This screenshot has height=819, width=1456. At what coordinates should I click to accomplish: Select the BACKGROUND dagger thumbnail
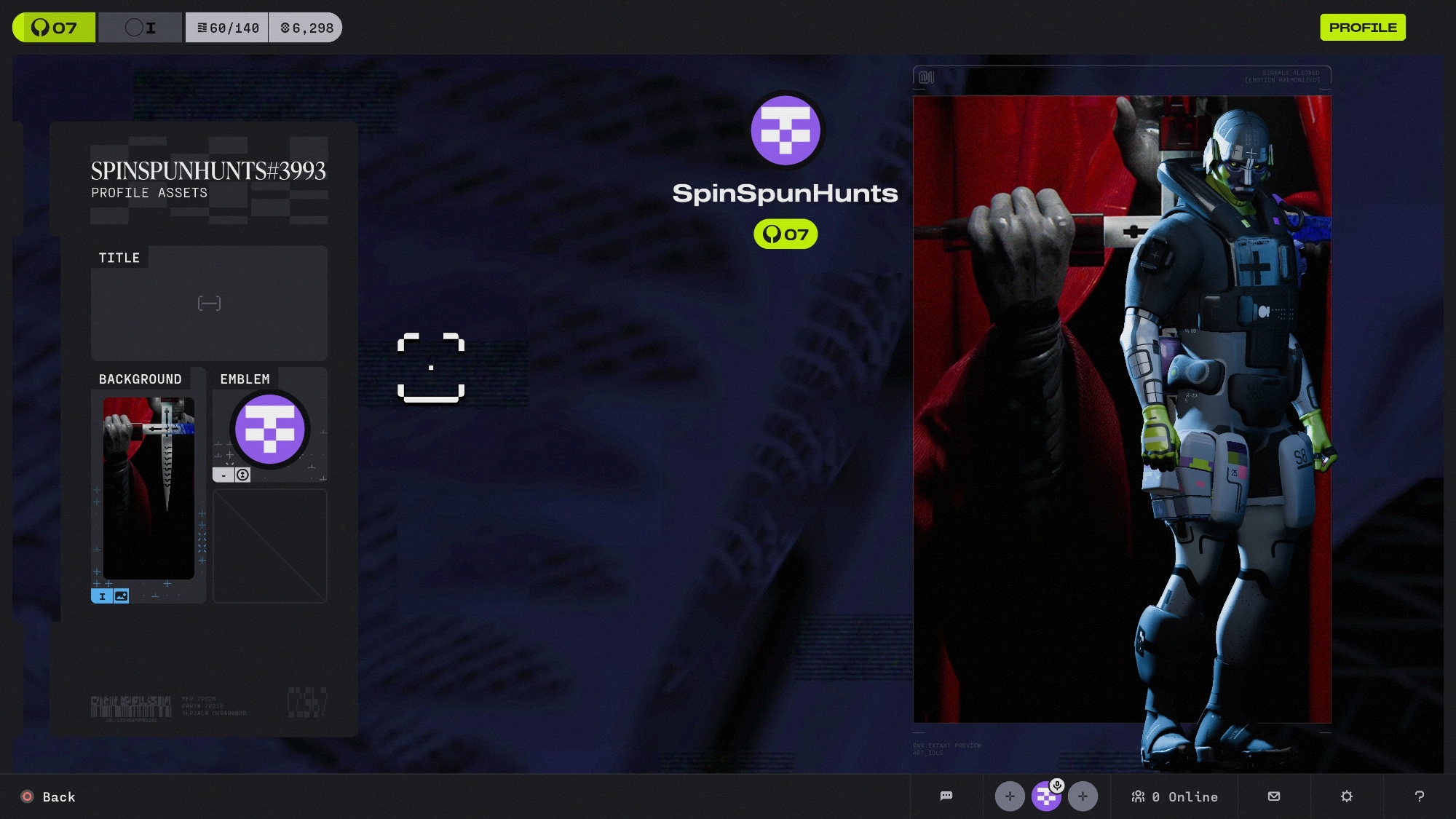coord(149,488)
